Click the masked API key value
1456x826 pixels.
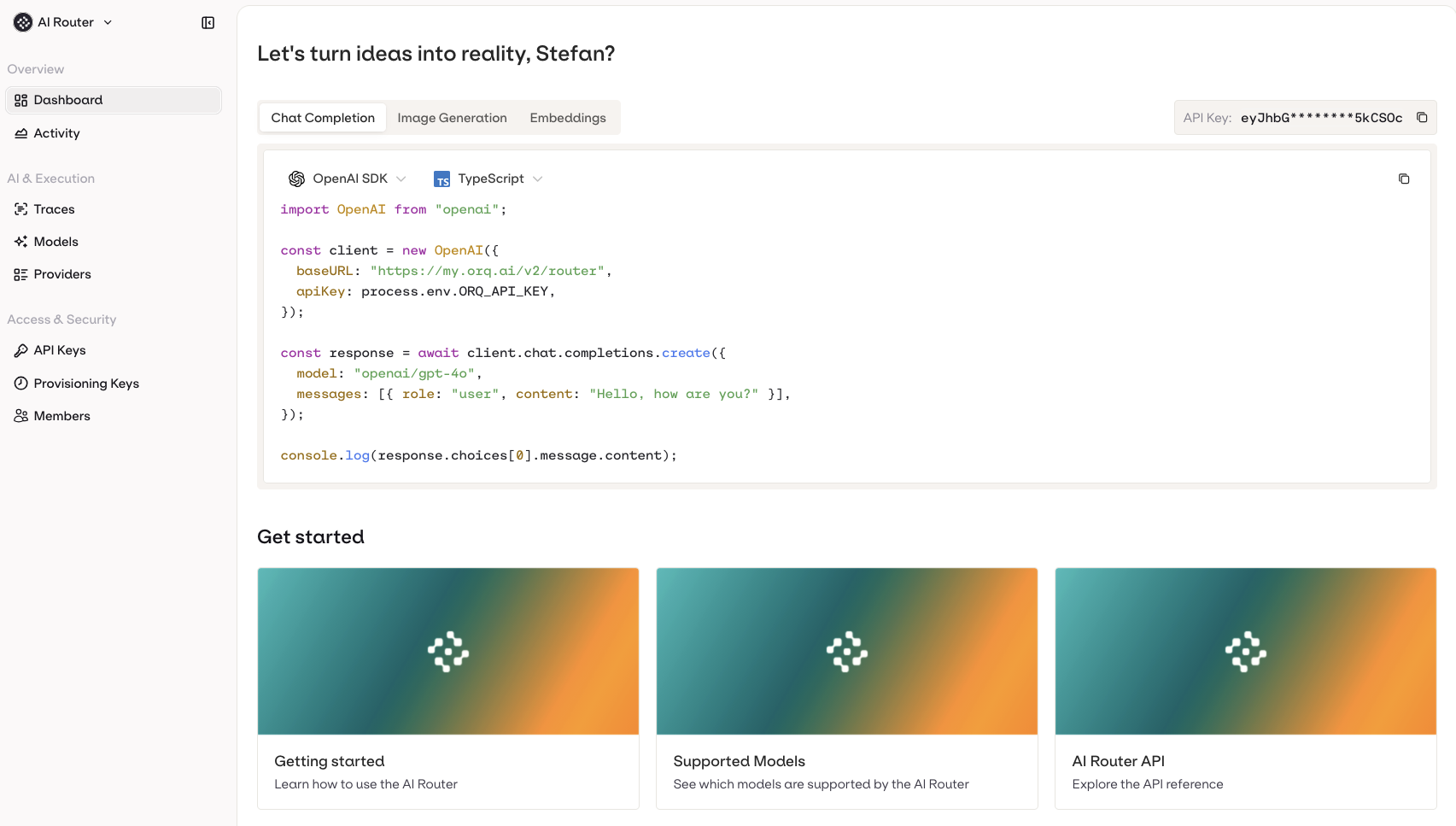point(1321,118)
